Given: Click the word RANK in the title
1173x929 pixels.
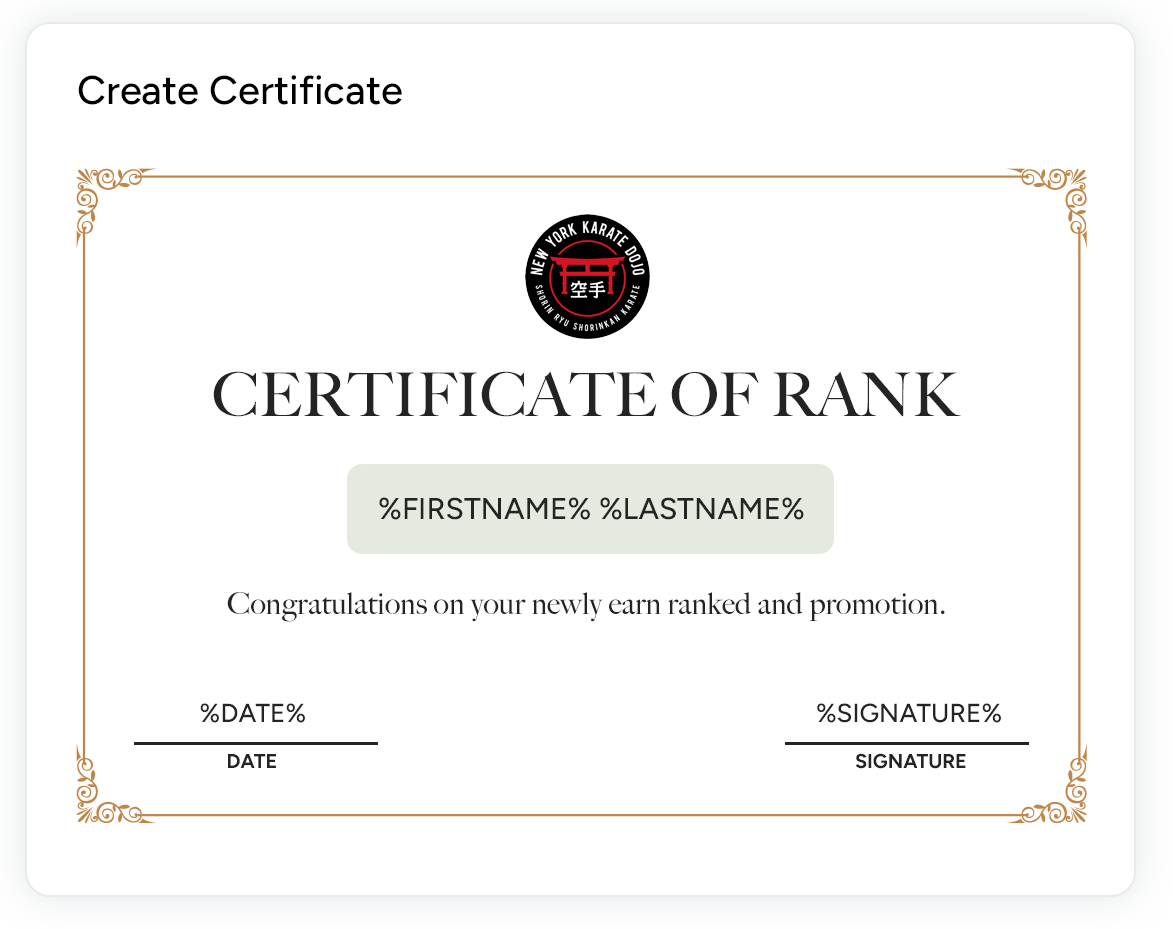Looking at the screenshot, I should click(x=866, y=396).
